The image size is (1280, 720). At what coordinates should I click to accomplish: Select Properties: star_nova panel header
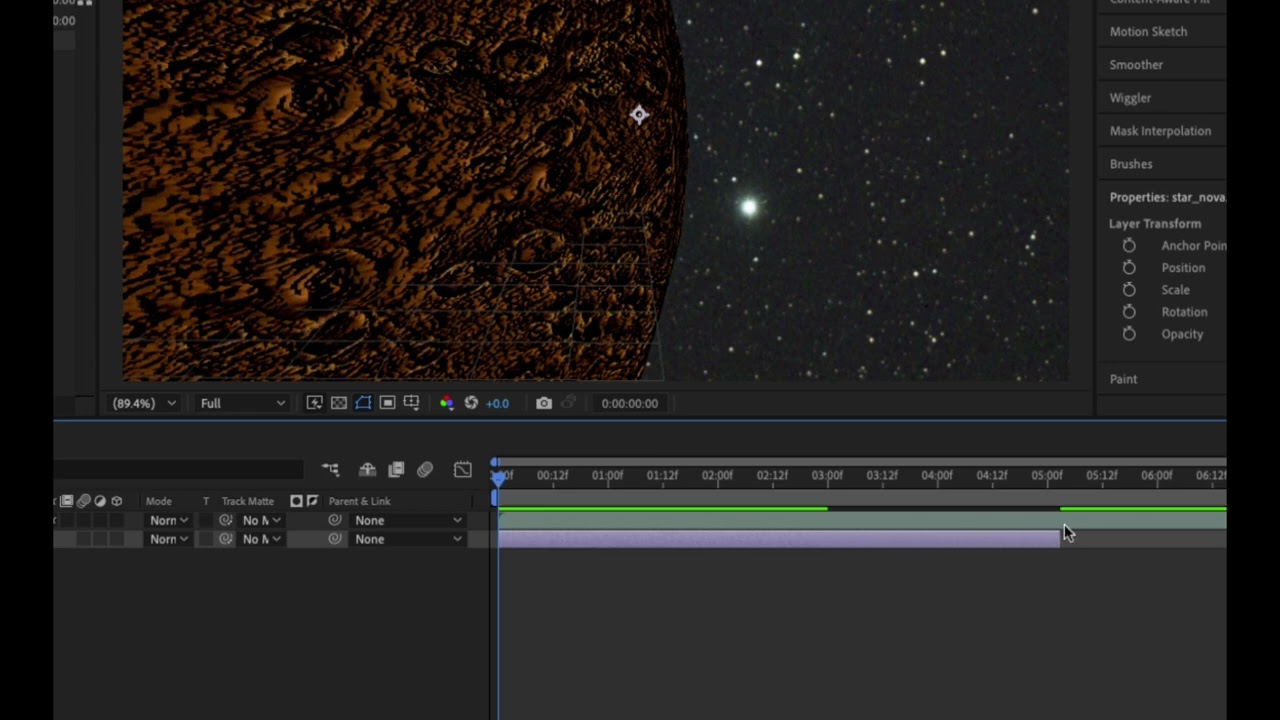[x=1167, y=197]
